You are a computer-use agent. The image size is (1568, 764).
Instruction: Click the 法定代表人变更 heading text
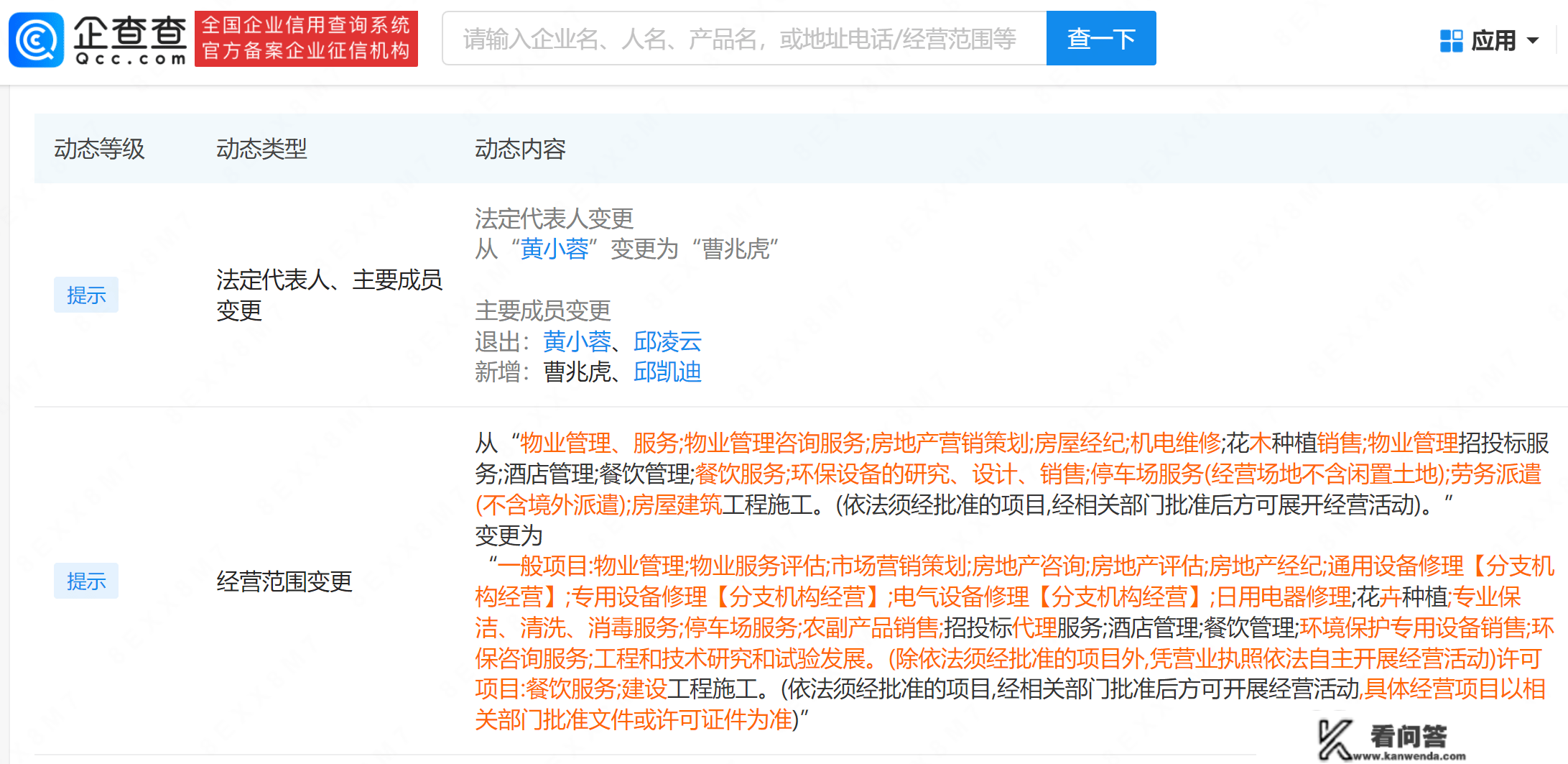click(x=554, y=218)
